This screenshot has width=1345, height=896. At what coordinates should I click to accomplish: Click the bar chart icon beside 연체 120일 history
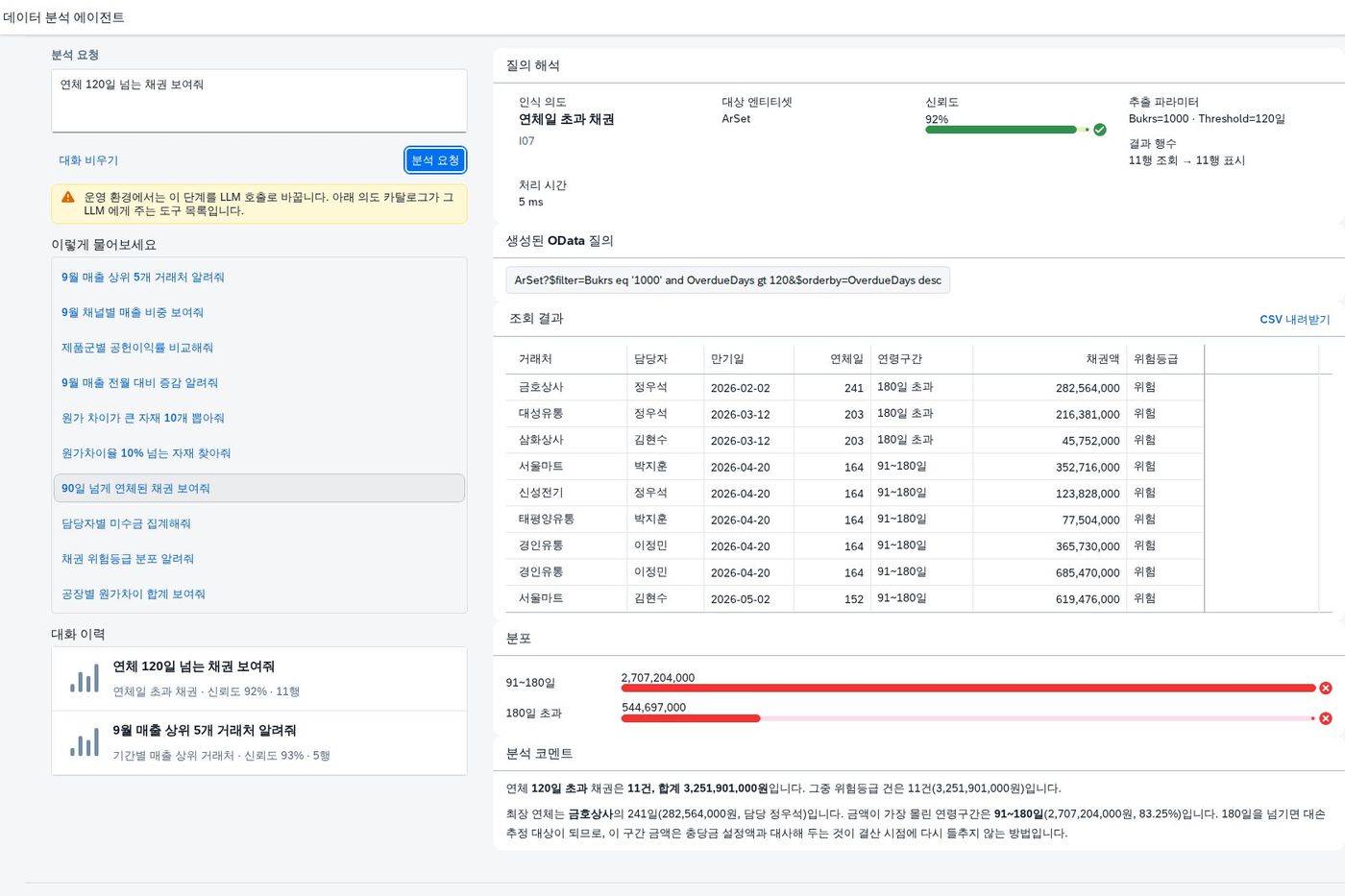(85, 679)
